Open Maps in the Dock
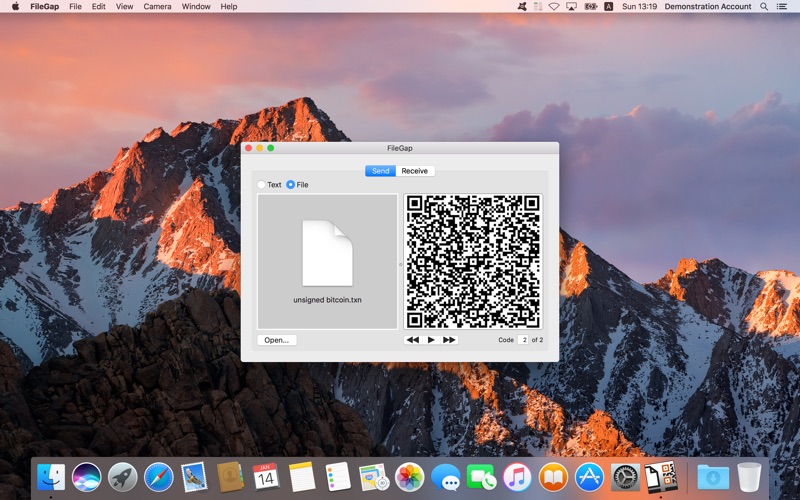Image resolution: width=800 pixels, height=500 pixels. [x=373, y=477]
